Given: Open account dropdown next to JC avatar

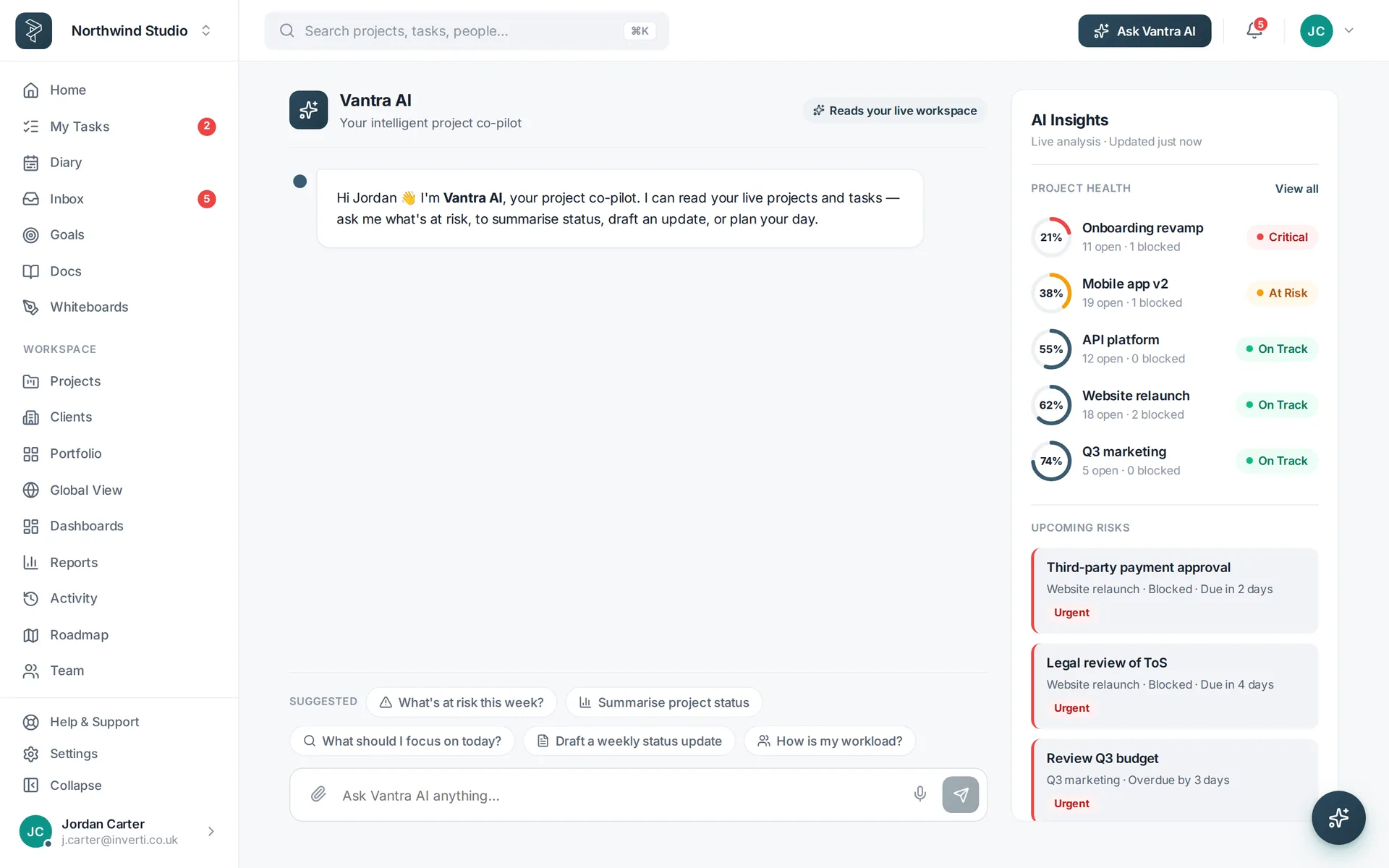Looking at the screenshot, I should coord(1349,30).
